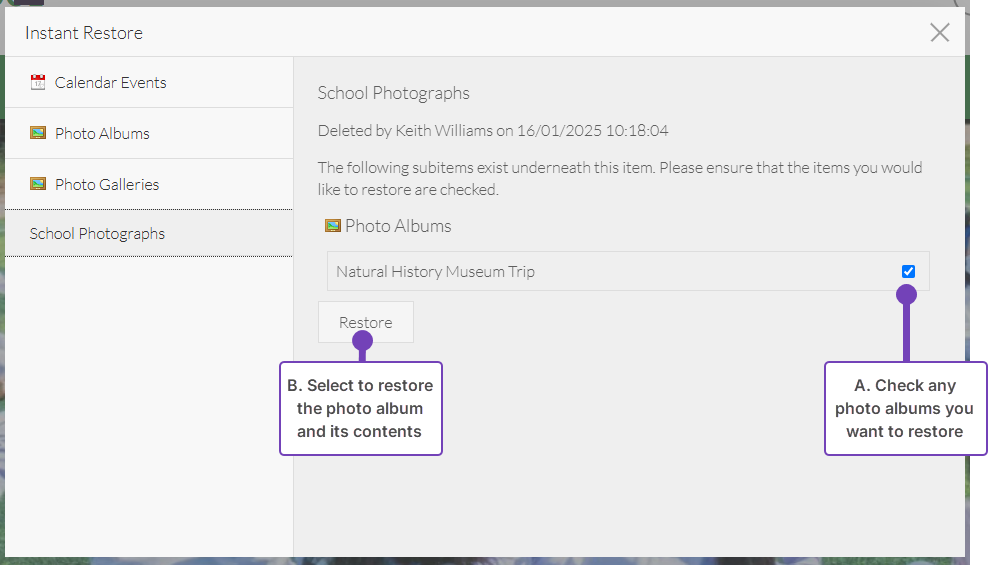This screenshot has height=565, width=990.
Task: Select School Photographs in the left sidebar
Action: pos(97,234)
